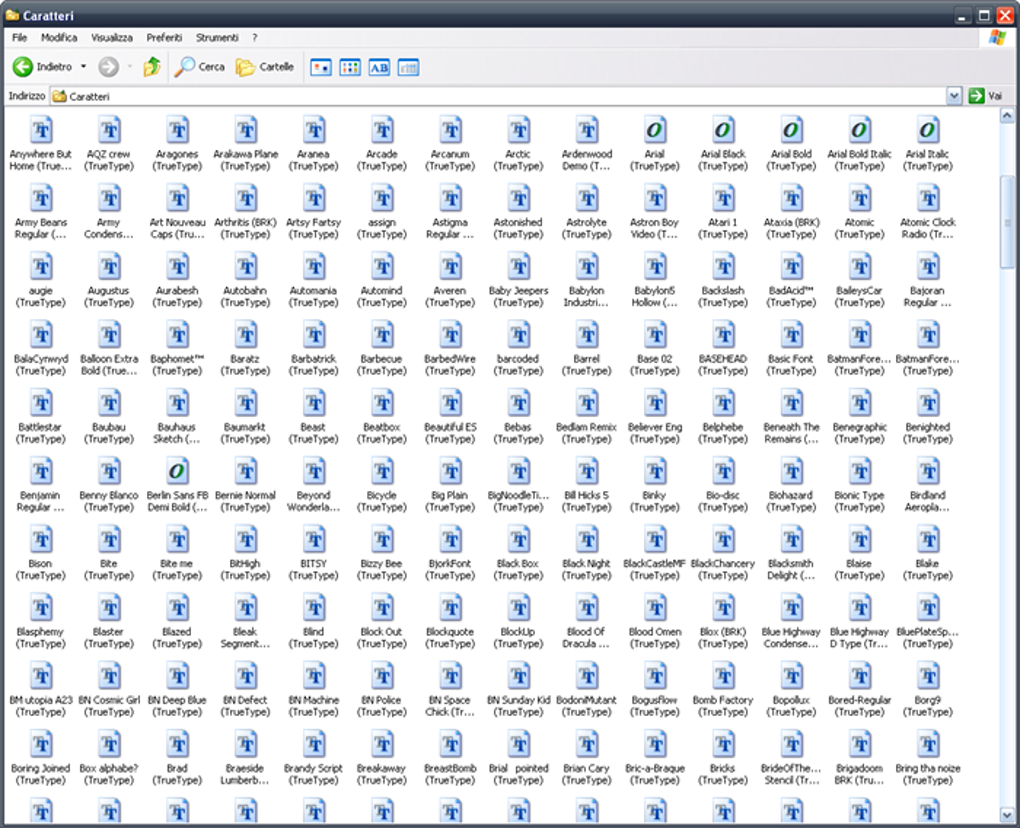Image resolution: width=1020 pixels, height=828 pixels.
Task: Click the AB similarity view button
Action: click(379, 67)
